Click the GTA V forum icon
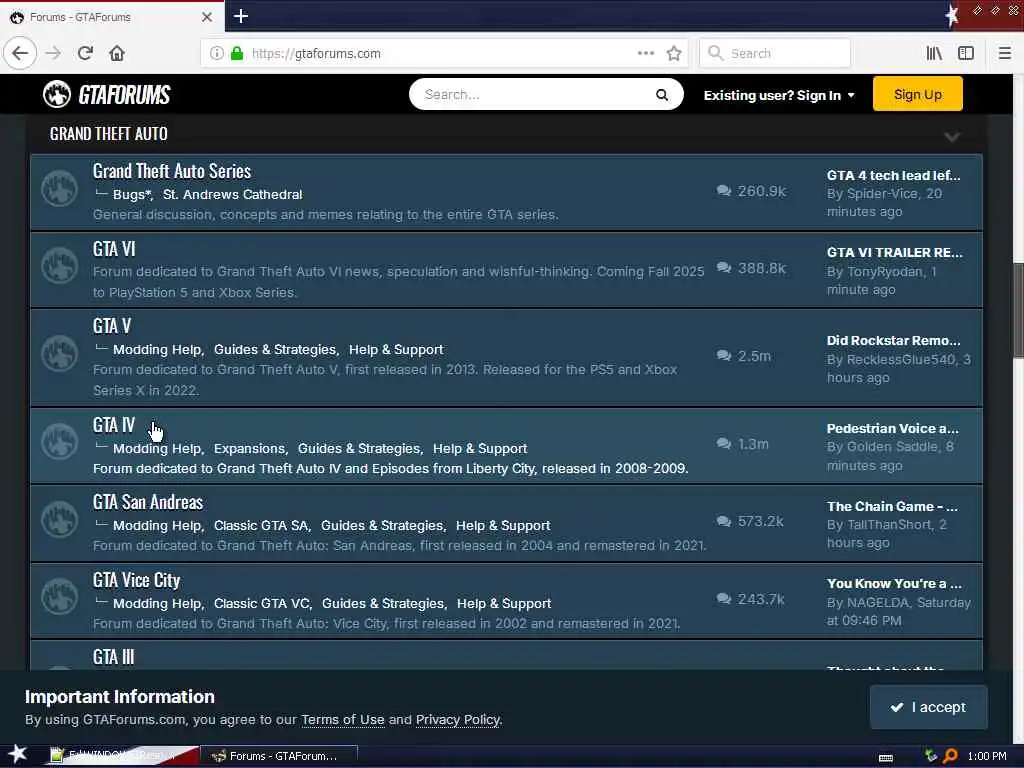The image size is (1024, 768). 59,354
